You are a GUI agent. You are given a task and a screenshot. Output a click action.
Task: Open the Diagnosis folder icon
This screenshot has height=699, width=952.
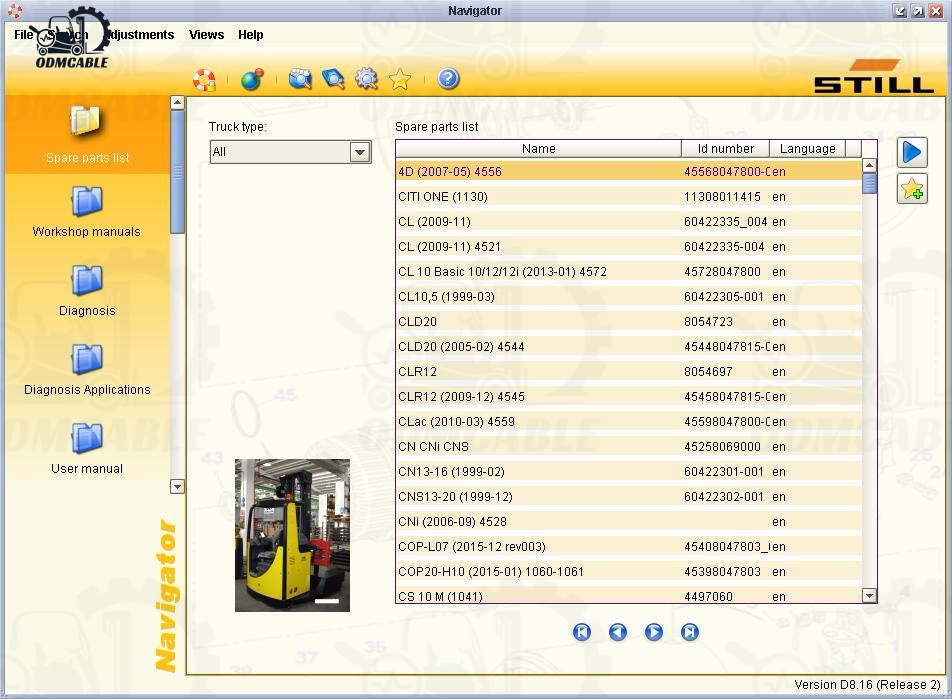click(x=87, y=281)
